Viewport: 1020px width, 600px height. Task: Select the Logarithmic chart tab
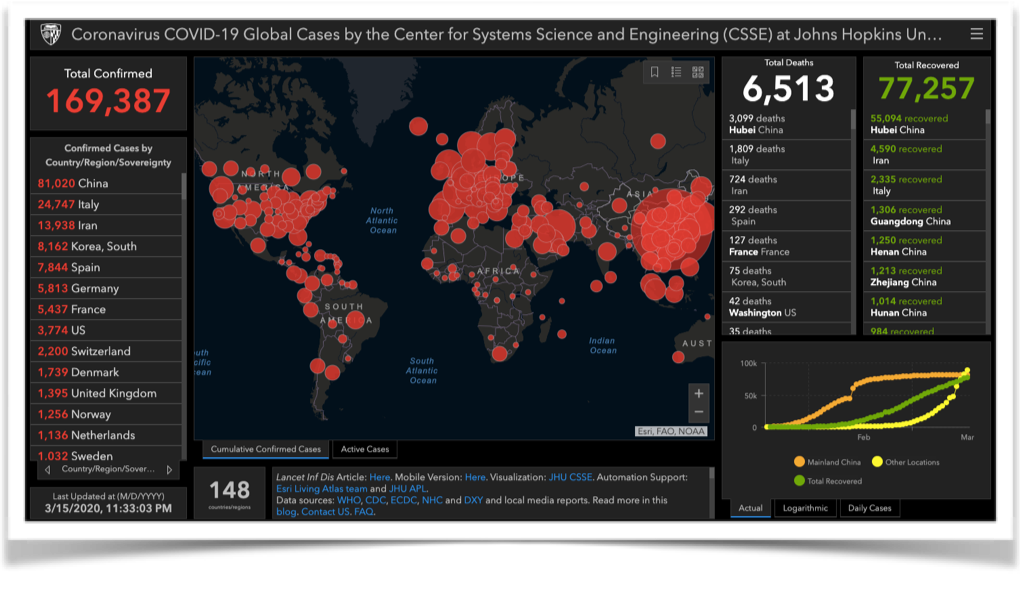805,508
